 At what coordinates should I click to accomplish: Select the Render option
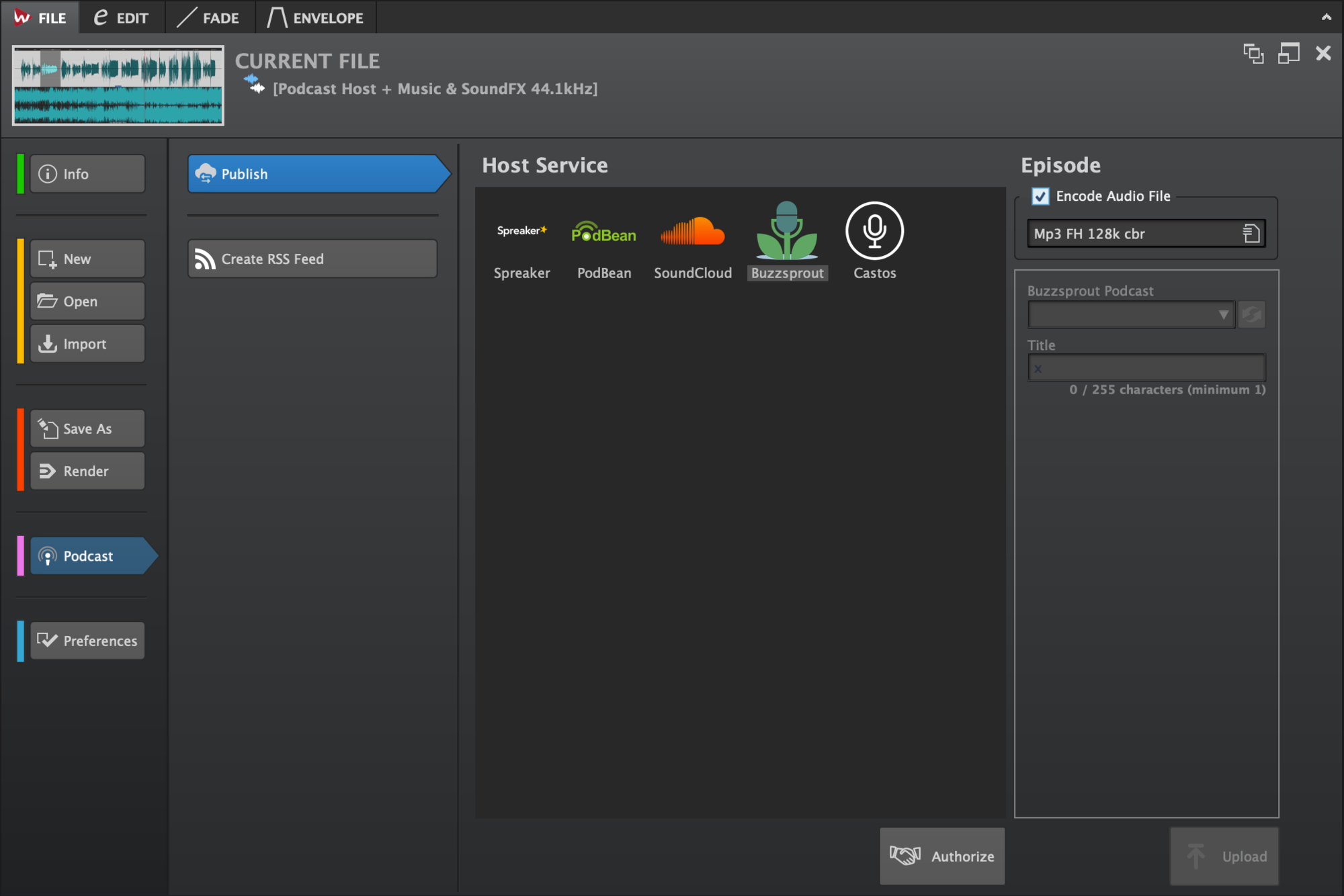click(87, 471)
